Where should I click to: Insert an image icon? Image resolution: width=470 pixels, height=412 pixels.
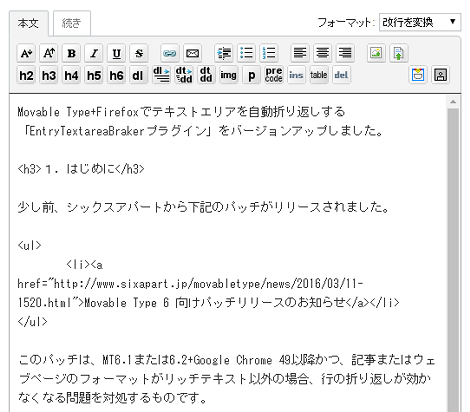(x=376, y=53)
